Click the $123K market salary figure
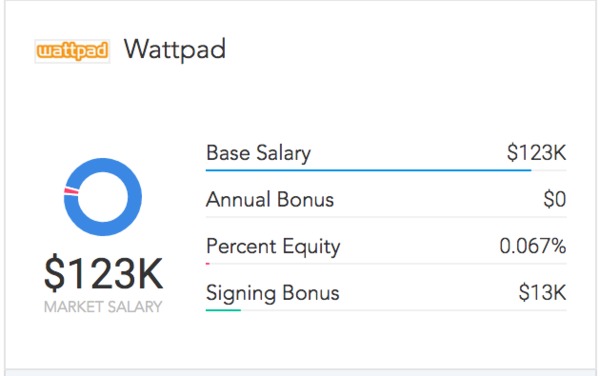 (103, 273)
